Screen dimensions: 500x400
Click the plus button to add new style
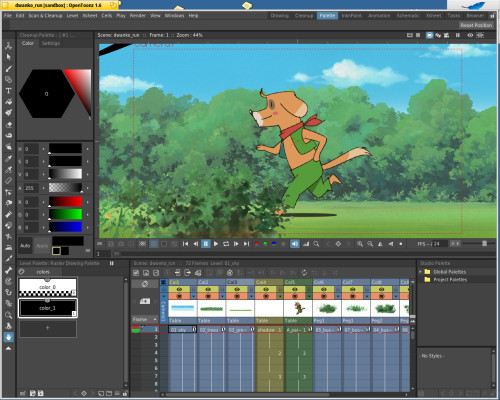point(48,328)
